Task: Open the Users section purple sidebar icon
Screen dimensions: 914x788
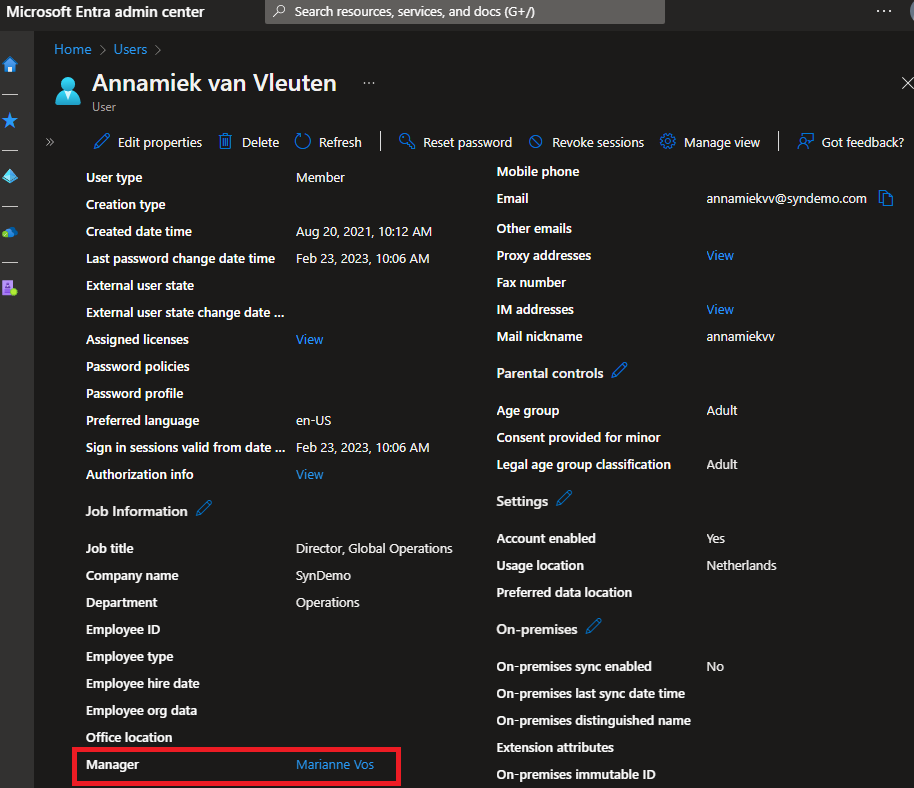Action: coord(10,287)
